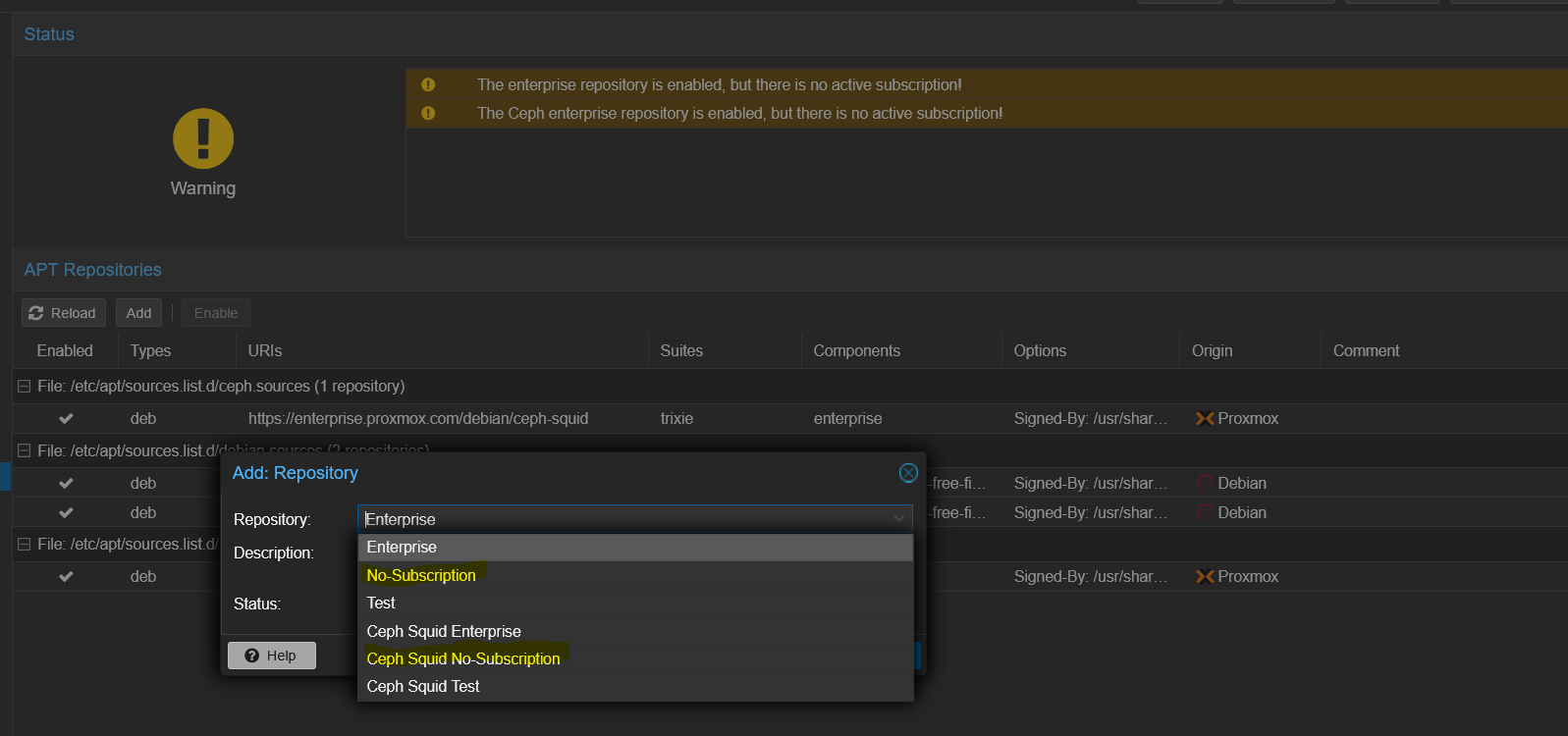Click the Debian swirl icon in second Debian row
The width and height of the screenshot is (1568, 736).
tap(1205, 512)
